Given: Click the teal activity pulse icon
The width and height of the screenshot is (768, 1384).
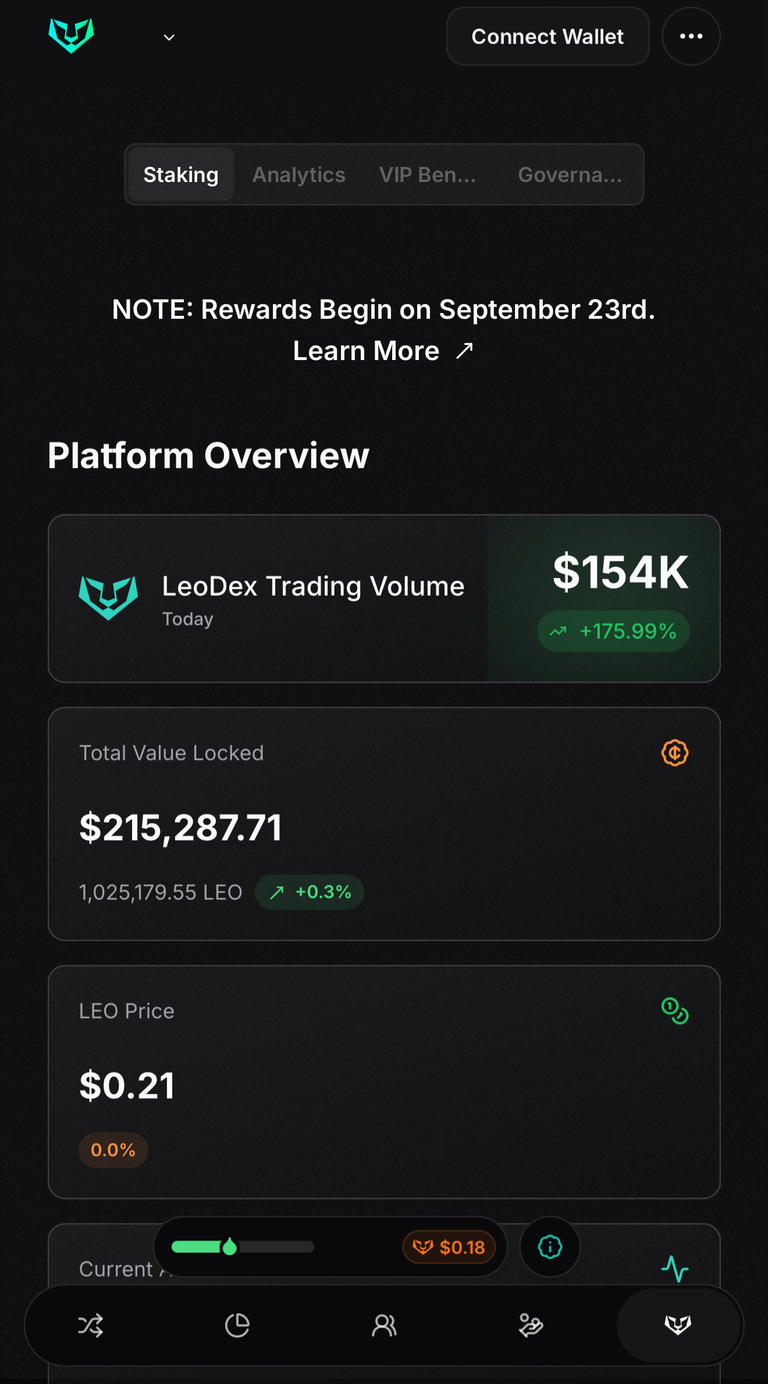Looking at the screenshot, I should pos(675,1269).
